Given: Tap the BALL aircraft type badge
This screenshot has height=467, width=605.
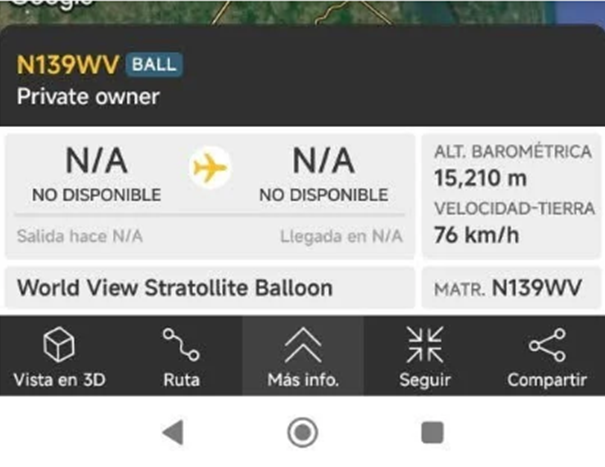Looking at the screenshot, I should tap(154, 65).
